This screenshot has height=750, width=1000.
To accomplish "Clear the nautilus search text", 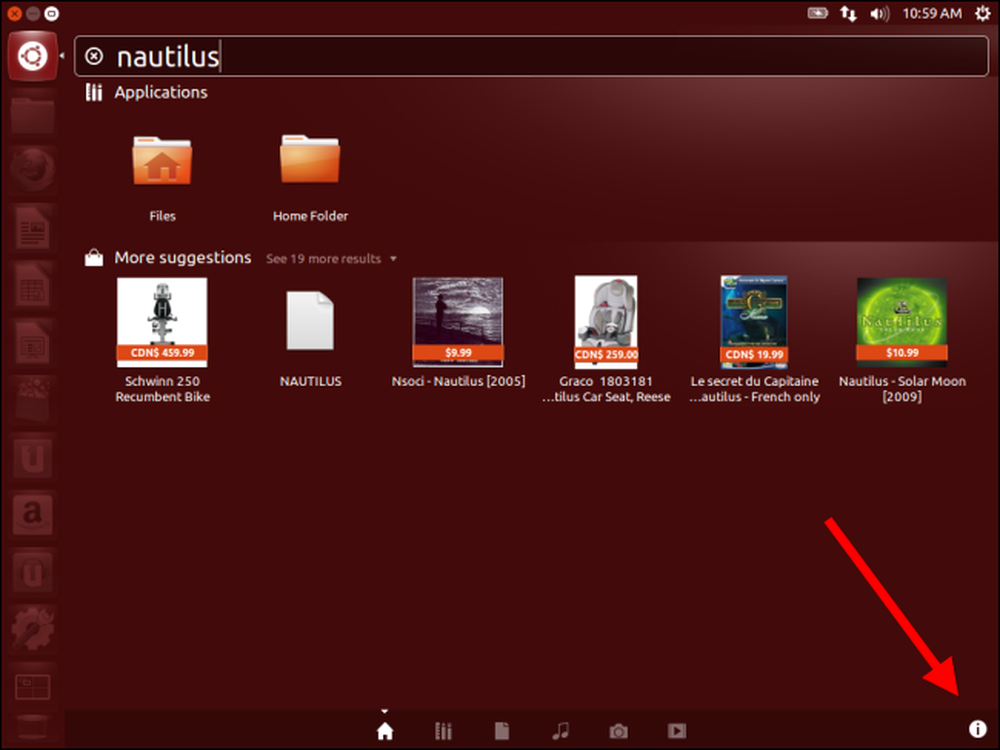I will 94,56.
